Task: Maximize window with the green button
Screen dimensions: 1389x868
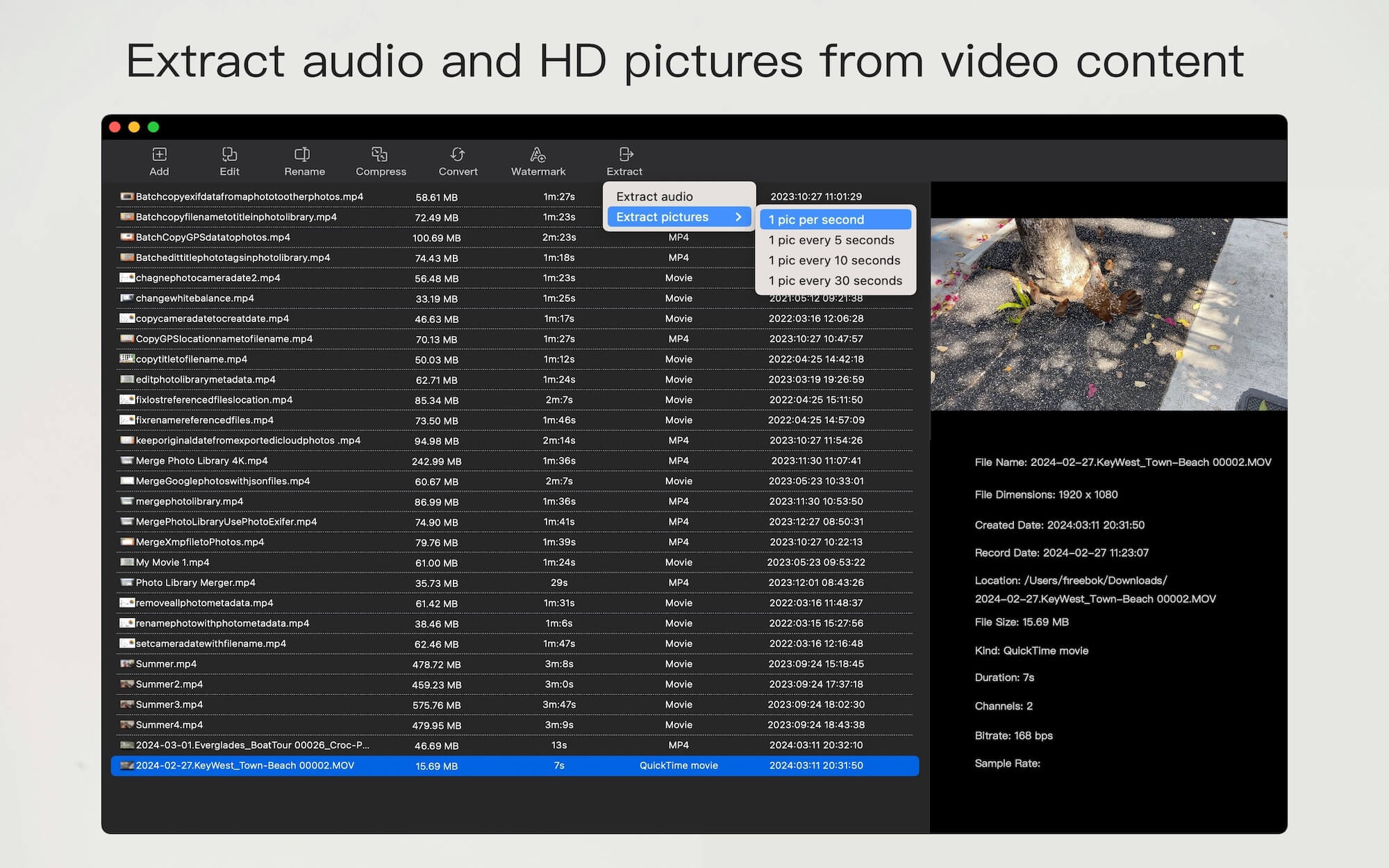Action: (x=153, y=127)
